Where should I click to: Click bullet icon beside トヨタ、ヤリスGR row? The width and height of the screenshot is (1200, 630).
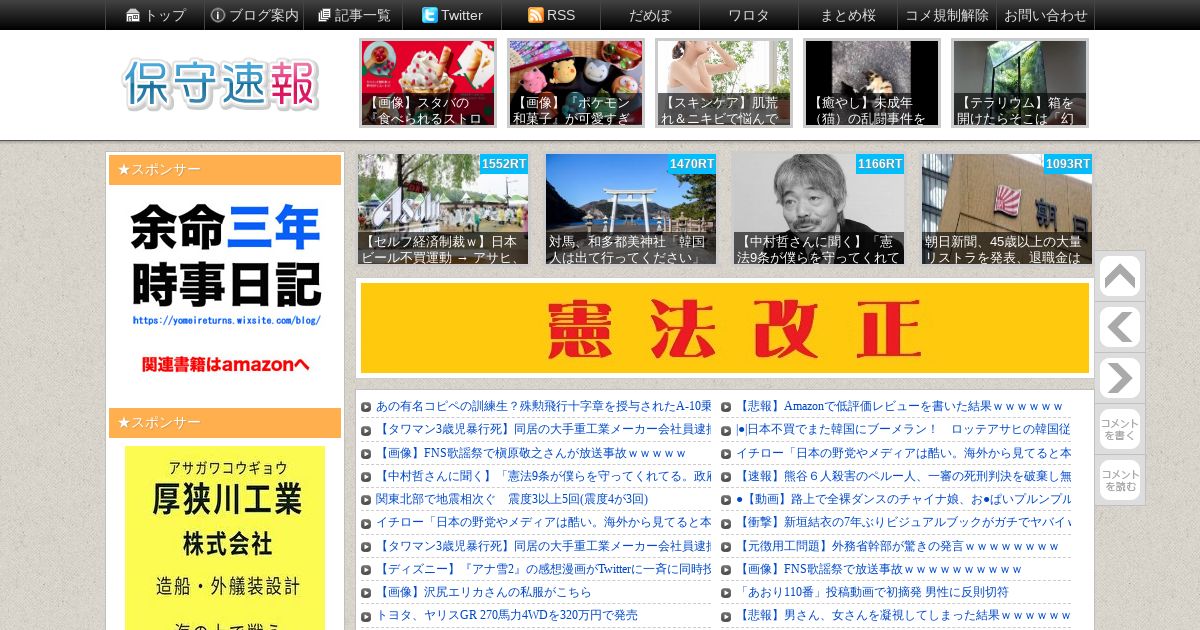(x=366, y=616)
